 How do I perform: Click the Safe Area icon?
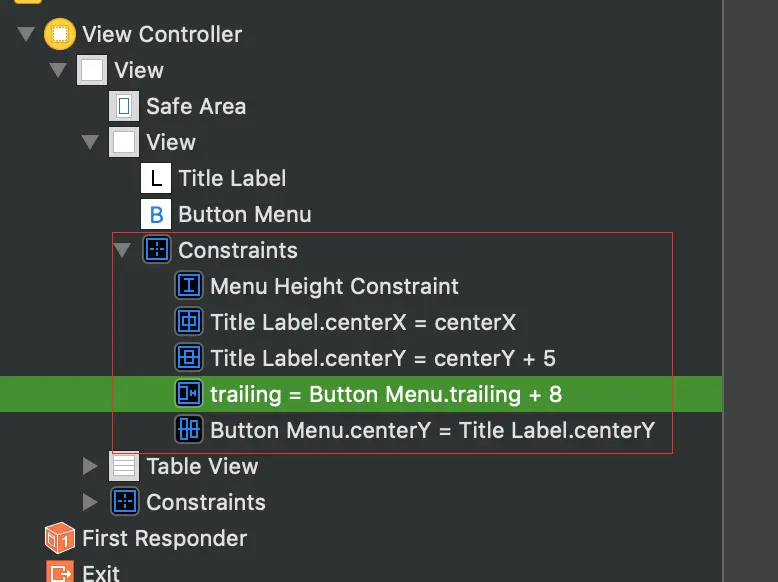pos(124,106)
